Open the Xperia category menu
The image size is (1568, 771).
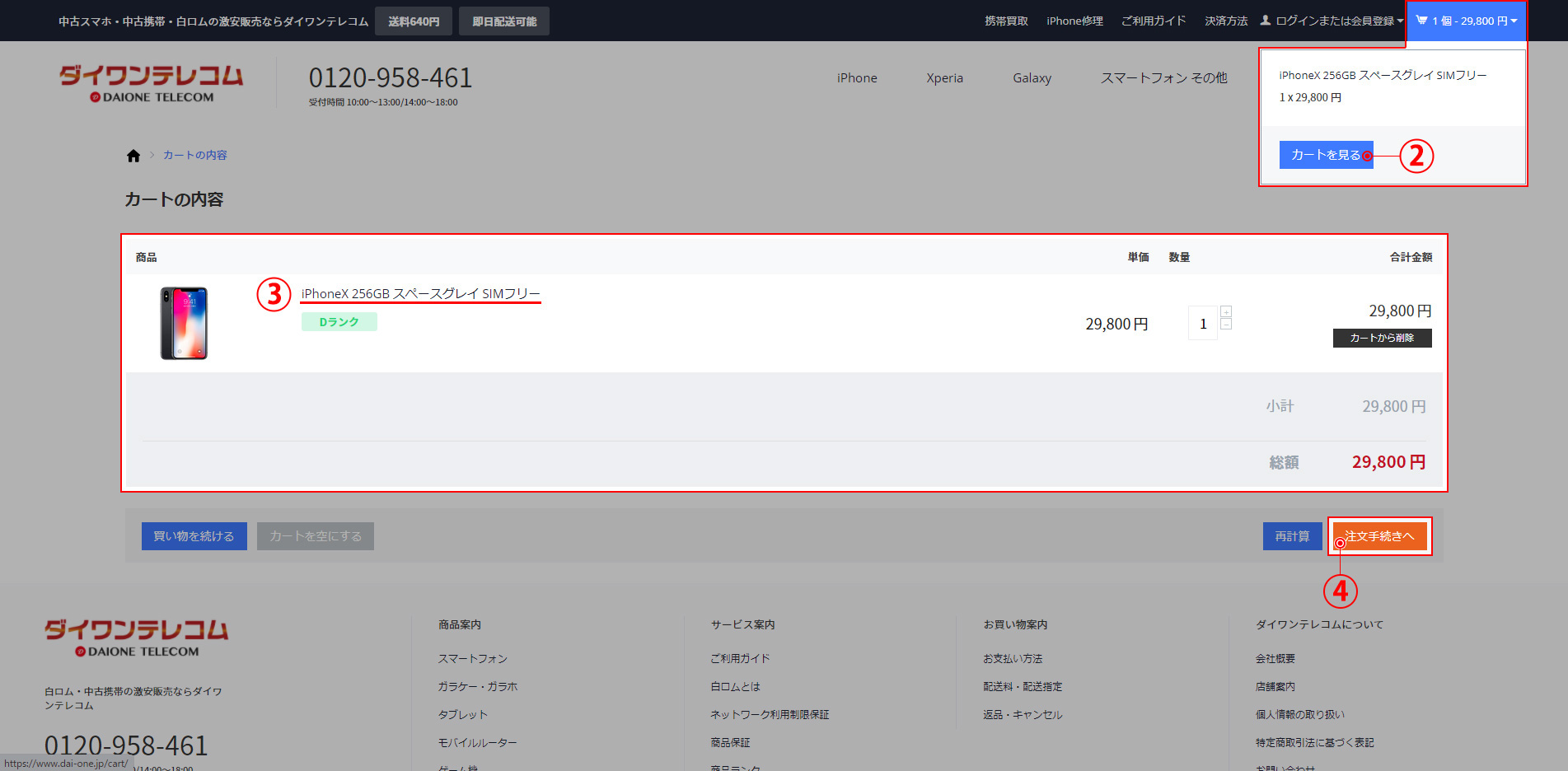944,78
